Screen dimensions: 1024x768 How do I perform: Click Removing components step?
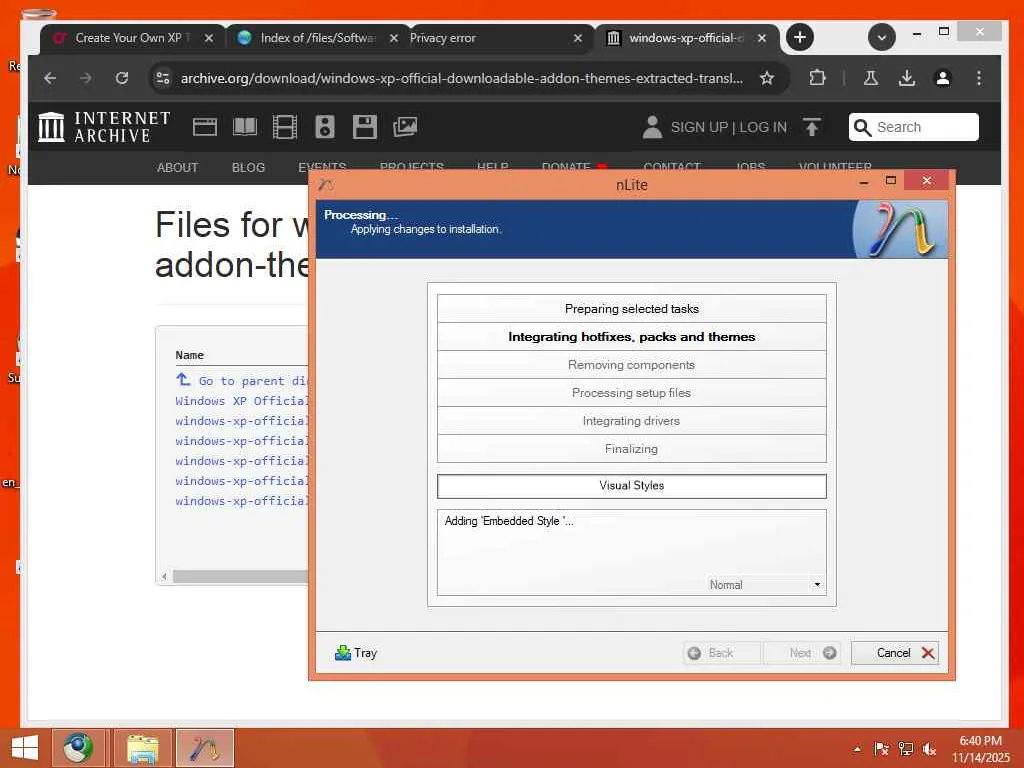(632, 365)
